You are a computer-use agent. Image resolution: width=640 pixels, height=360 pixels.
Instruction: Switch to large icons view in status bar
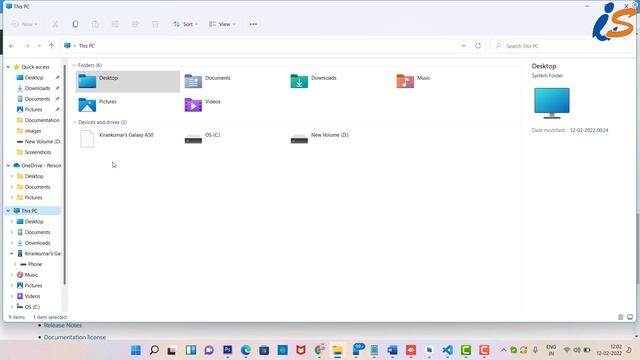tap(630, 317)
